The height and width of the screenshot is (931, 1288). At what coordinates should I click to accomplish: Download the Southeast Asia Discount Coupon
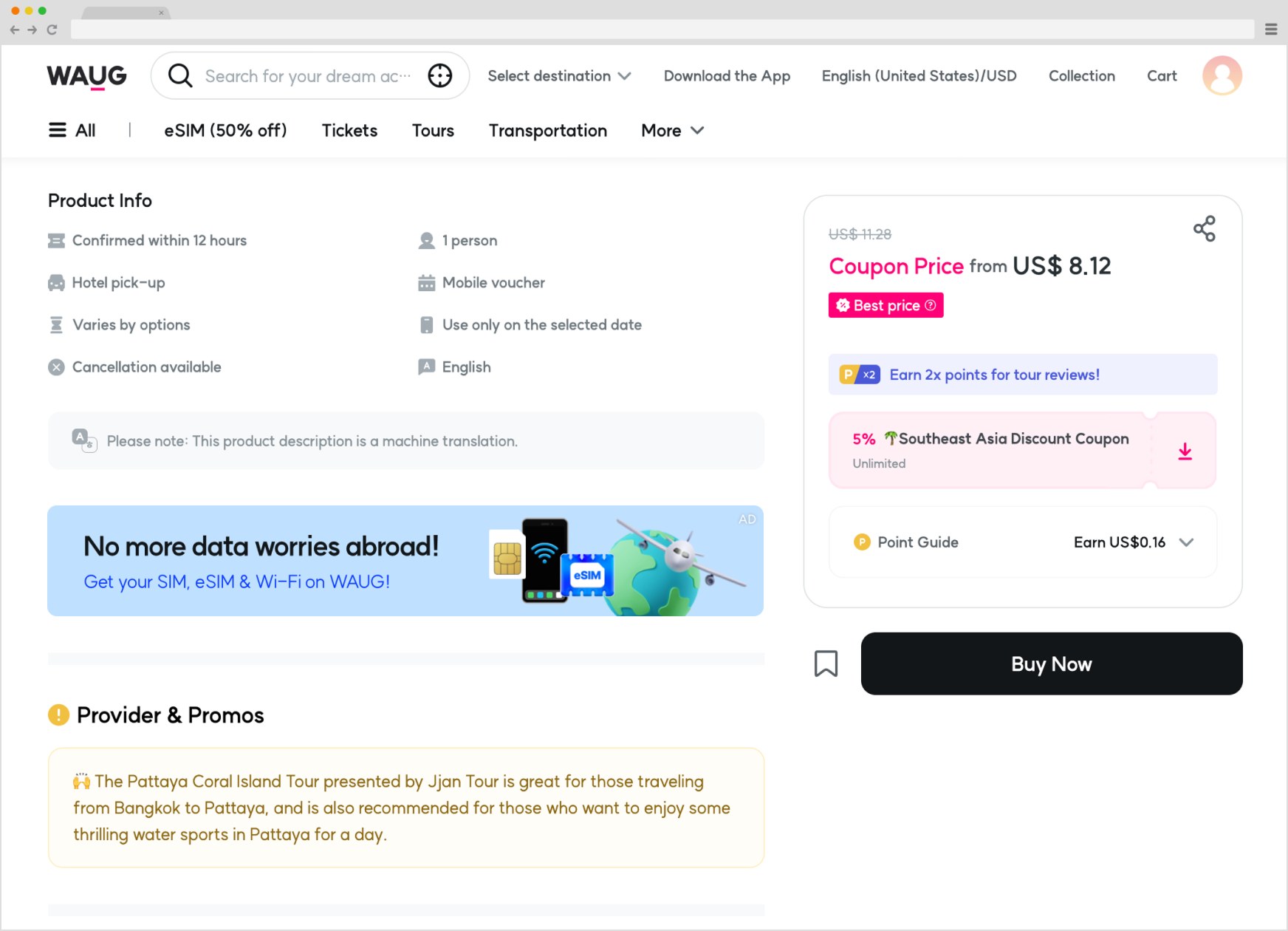tap(1185, 451)
